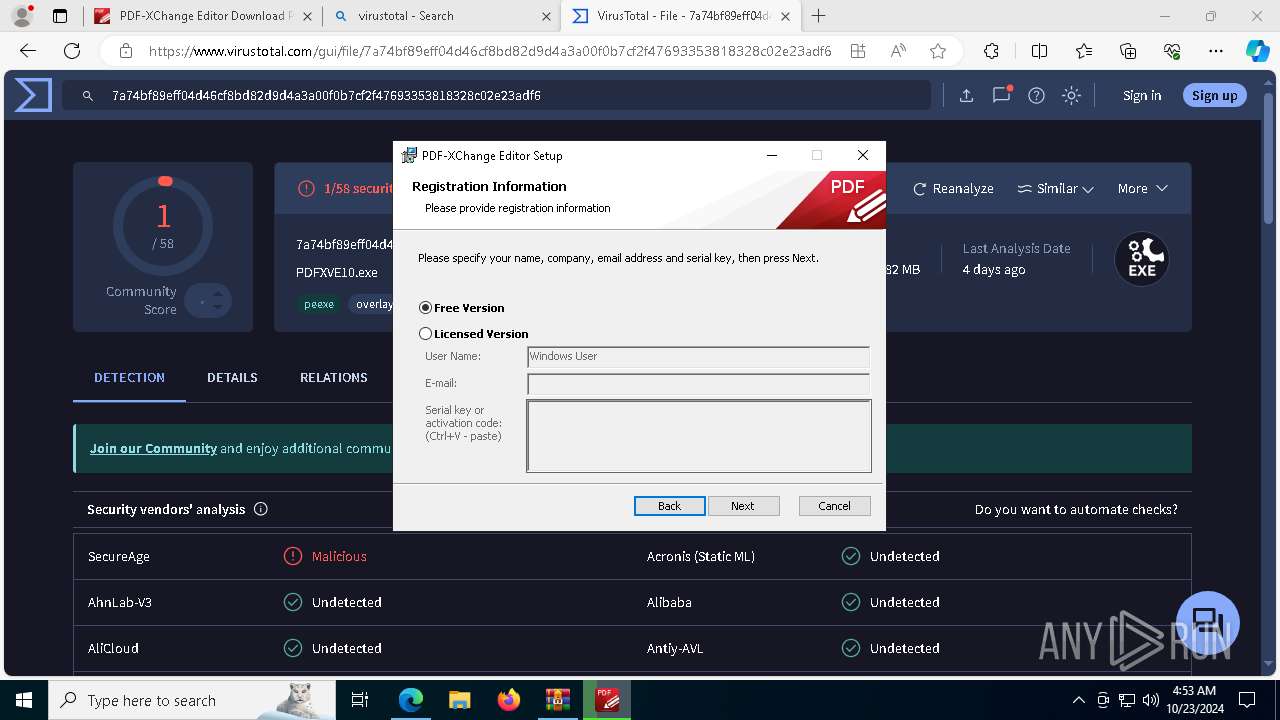
Task: Click the User Name input field
Action: point(698,357)
